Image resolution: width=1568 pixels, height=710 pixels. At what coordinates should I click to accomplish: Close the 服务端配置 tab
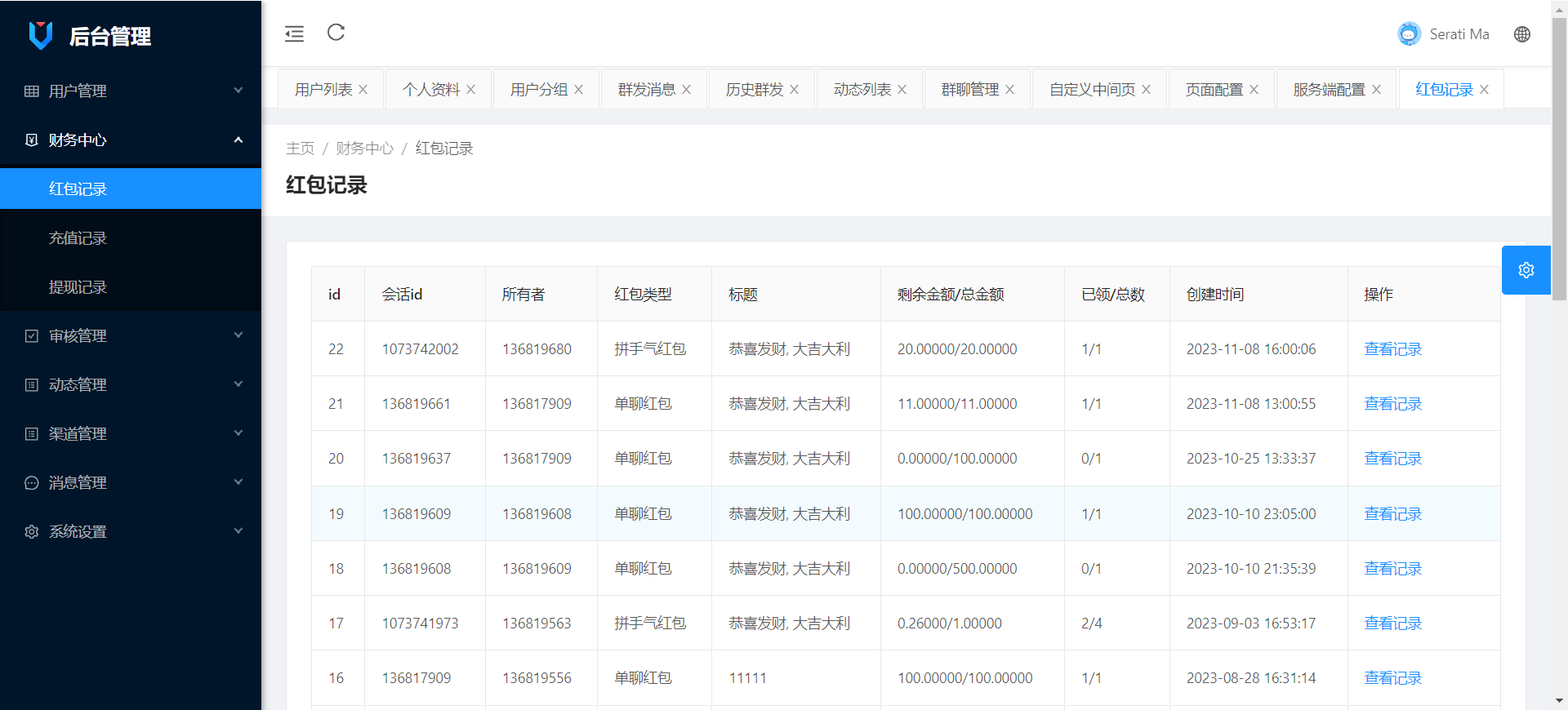[x=1376, y=90]
